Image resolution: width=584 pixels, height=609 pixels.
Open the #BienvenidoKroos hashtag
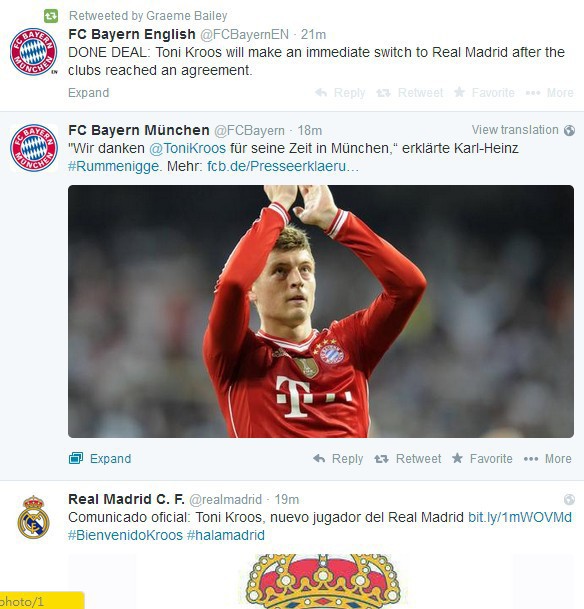[125, 535]
